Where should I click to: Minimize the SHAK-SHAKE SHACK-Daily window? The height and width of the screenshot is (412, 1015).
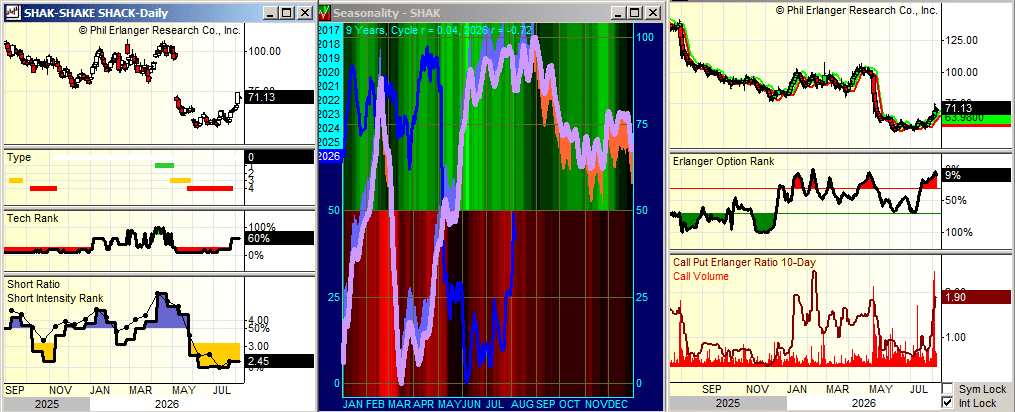coord(273,12)
